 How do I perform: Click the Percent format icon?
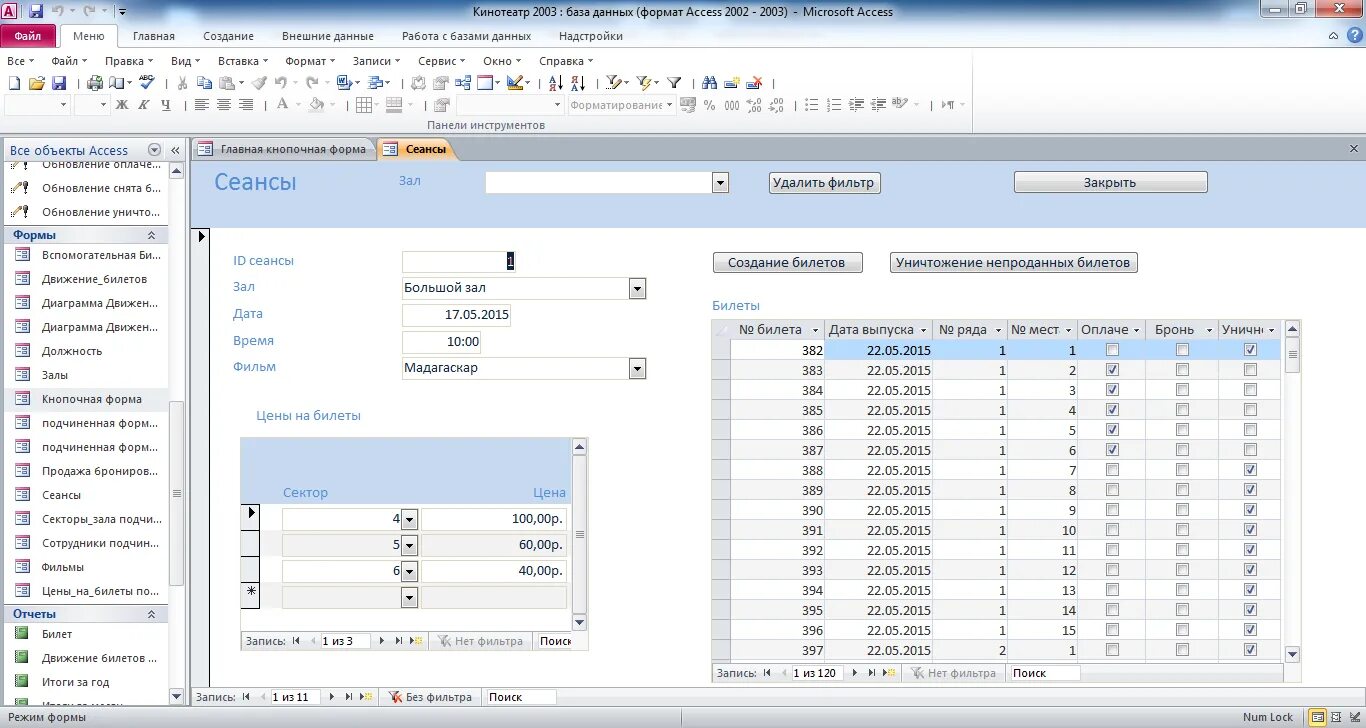[709, 104]
